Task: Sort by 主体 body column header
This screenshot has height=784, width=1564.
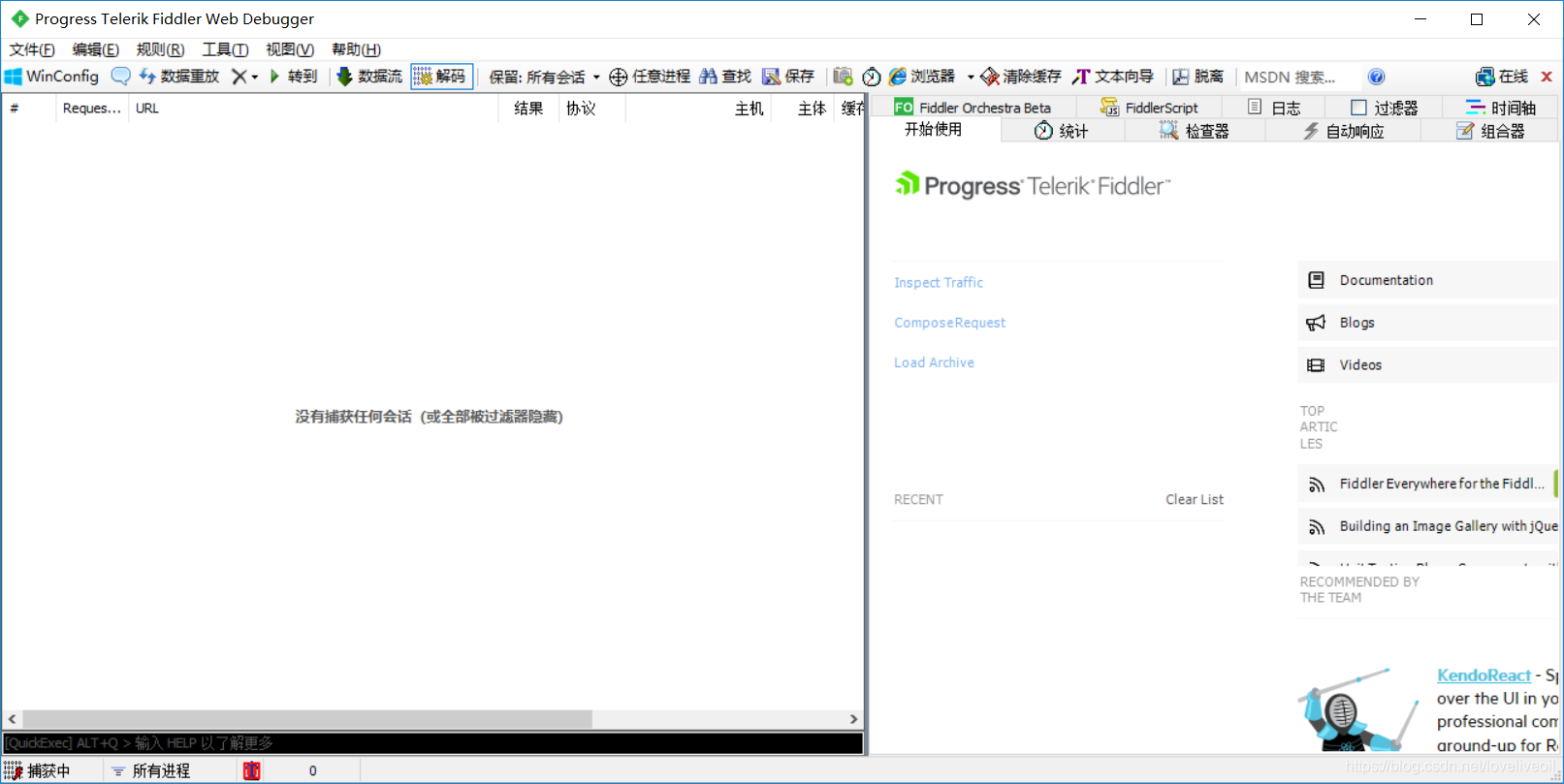Action: 802,109
